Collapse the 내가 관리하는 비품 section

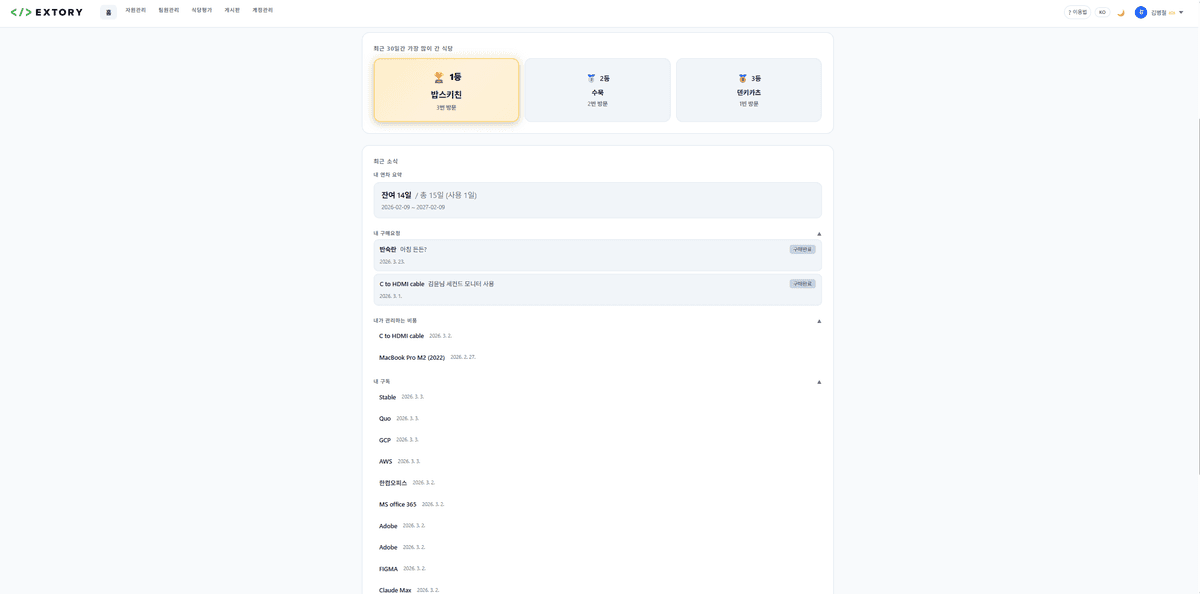(x=819, y=321)
